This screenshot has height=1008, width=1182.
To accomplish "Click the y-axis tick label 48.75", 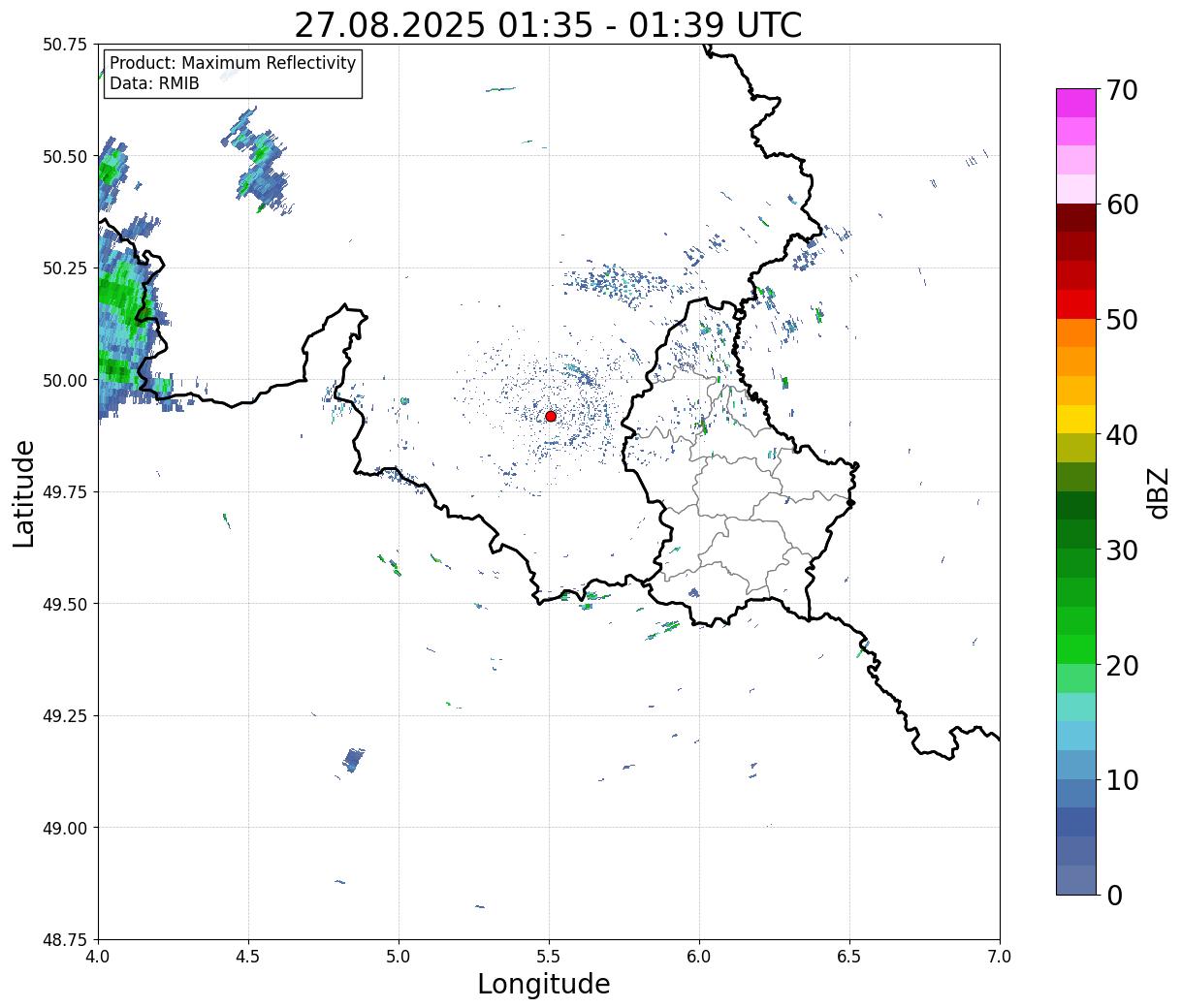I will (x=65, y=940).
